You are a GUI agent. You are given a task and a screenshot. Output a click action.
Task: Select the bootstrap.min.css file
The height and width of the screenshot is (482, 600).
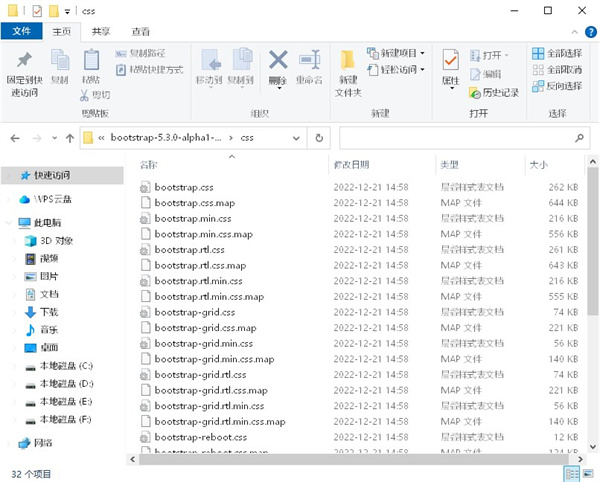pyautogui.click(x=192, y=218)
